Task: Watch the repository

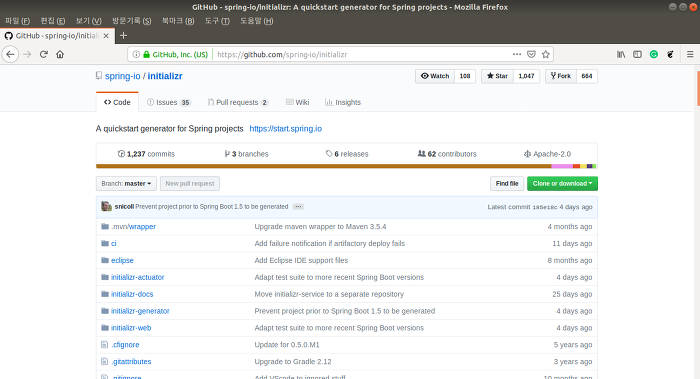Action: tap(435, 76)
